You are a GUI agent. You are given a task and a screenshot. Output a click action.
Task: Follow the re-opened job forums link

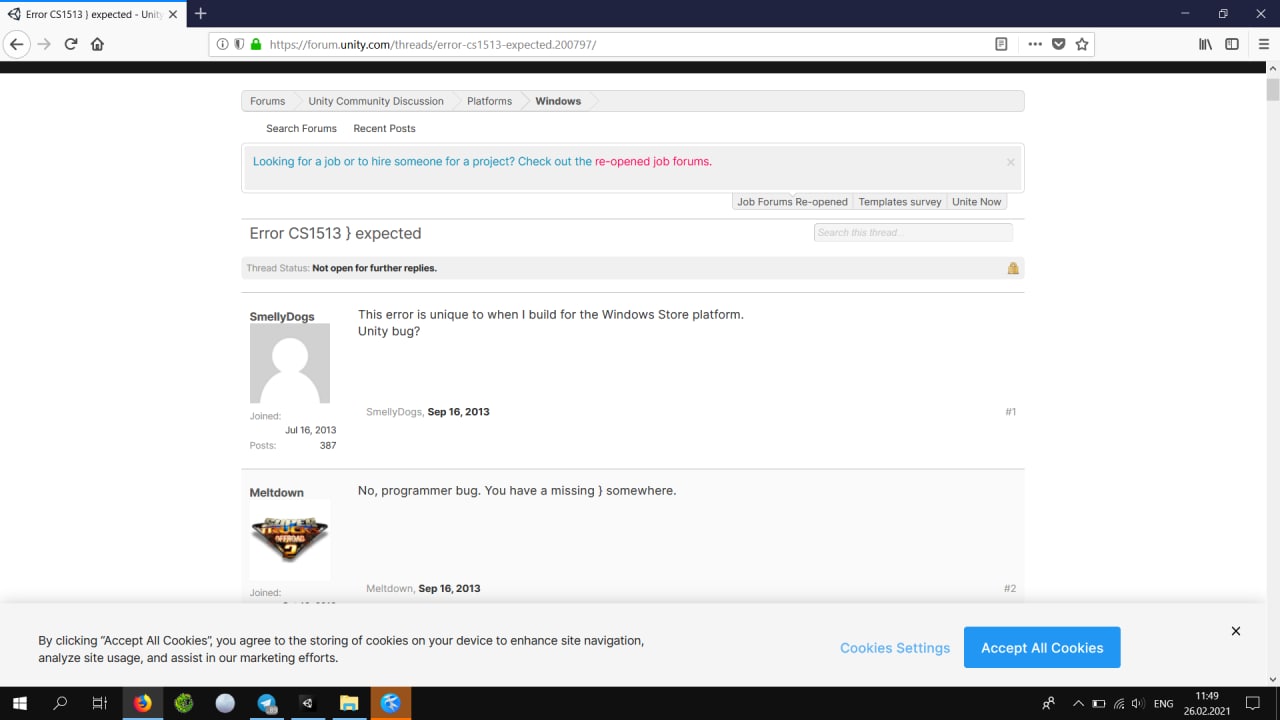pyautogui.click(x=653, y=161)
